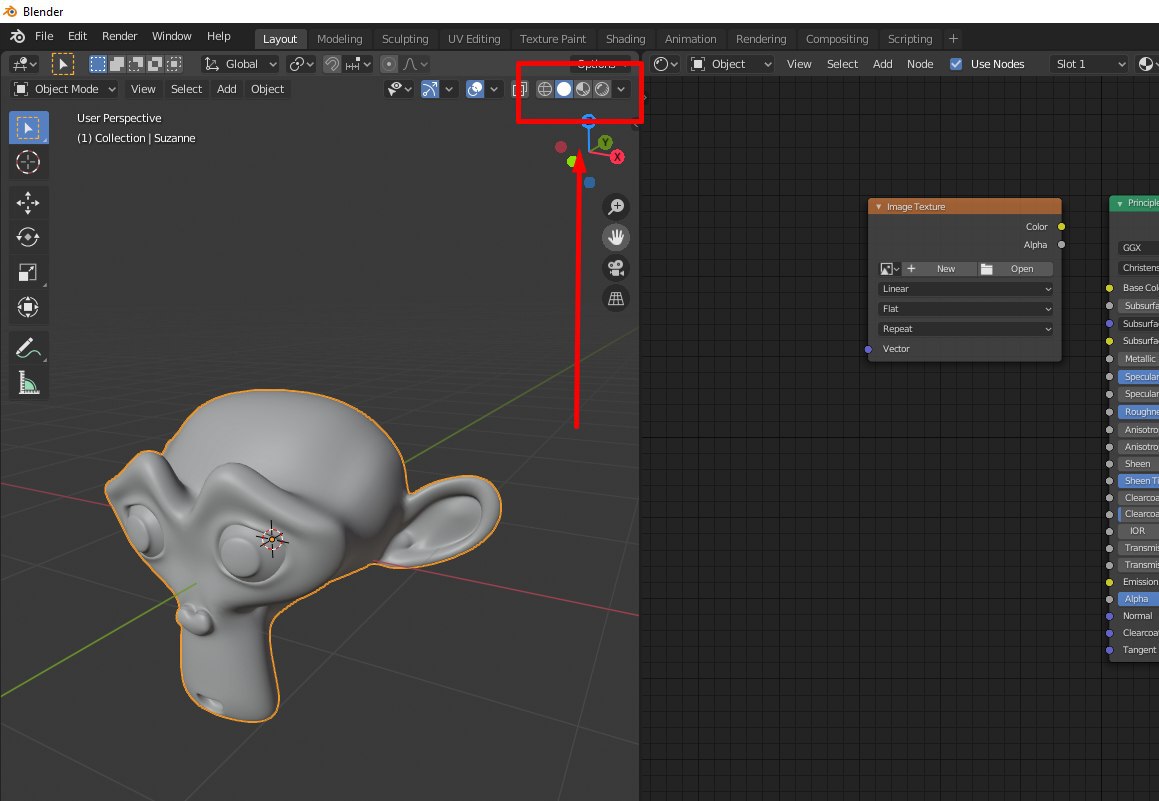This screenshot has height=801, width=1159.
Task: Open the Window menu
Action: point(171,36)
